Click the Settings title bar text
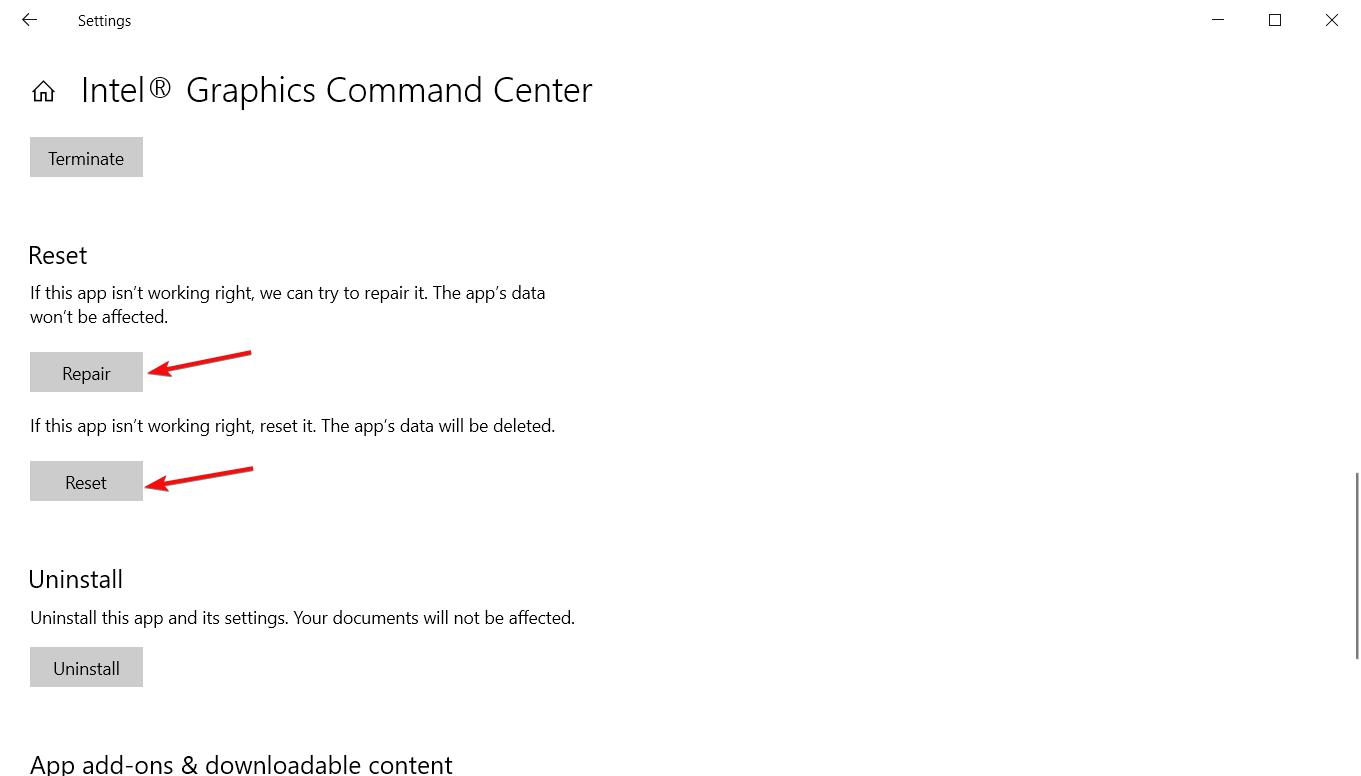Viewport: 1361px width, 776px height. 104,20
